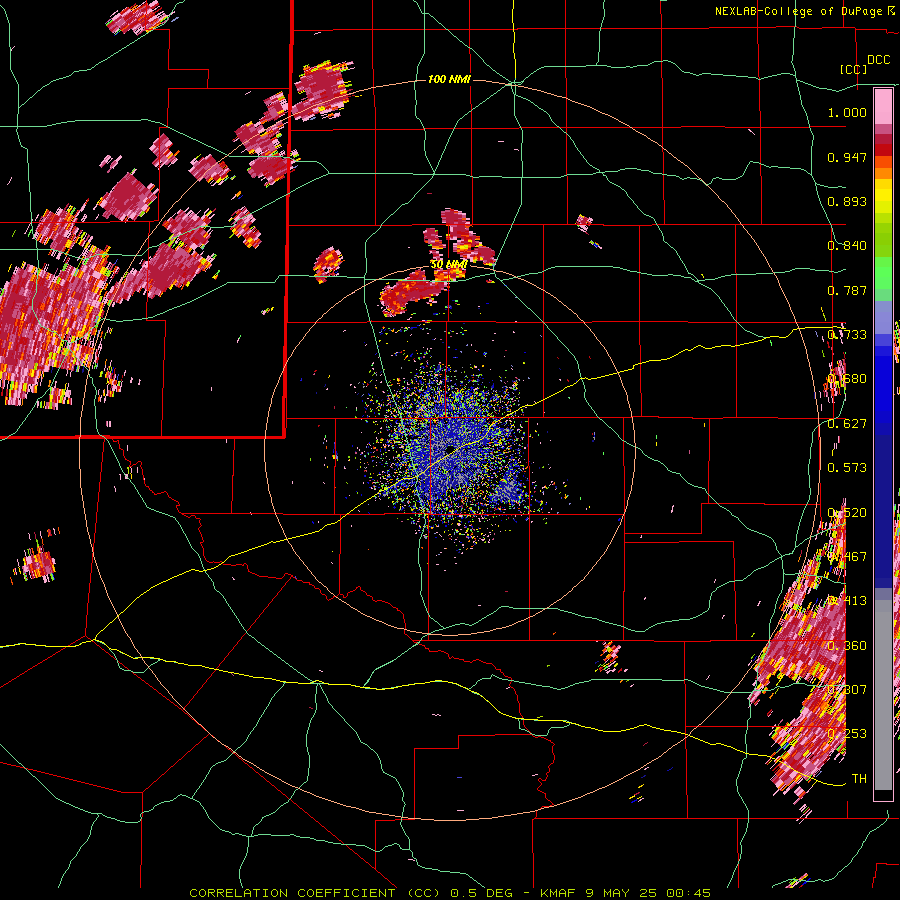Screen dimensions: 900x900
Task: Click the Correlation Coefficient KMAF caption text
Action: 450,893
